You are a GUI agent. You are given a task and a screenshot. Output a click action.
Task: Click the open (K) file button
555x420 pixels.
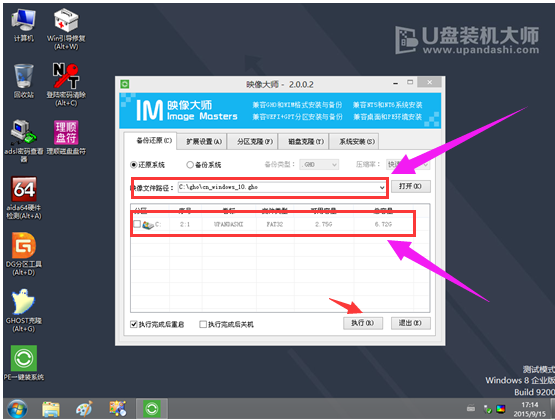tap(411, 186)
